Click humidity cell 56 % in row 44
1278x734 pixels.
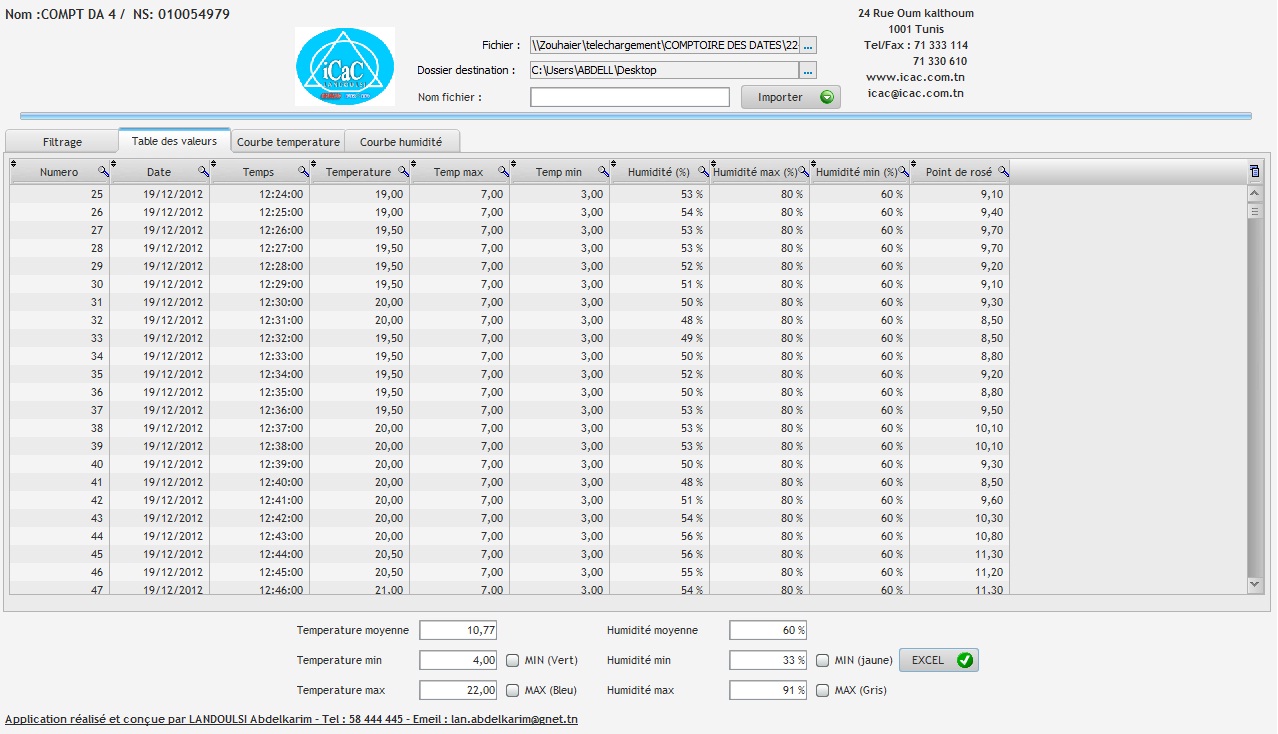click(x=660, y=536)
